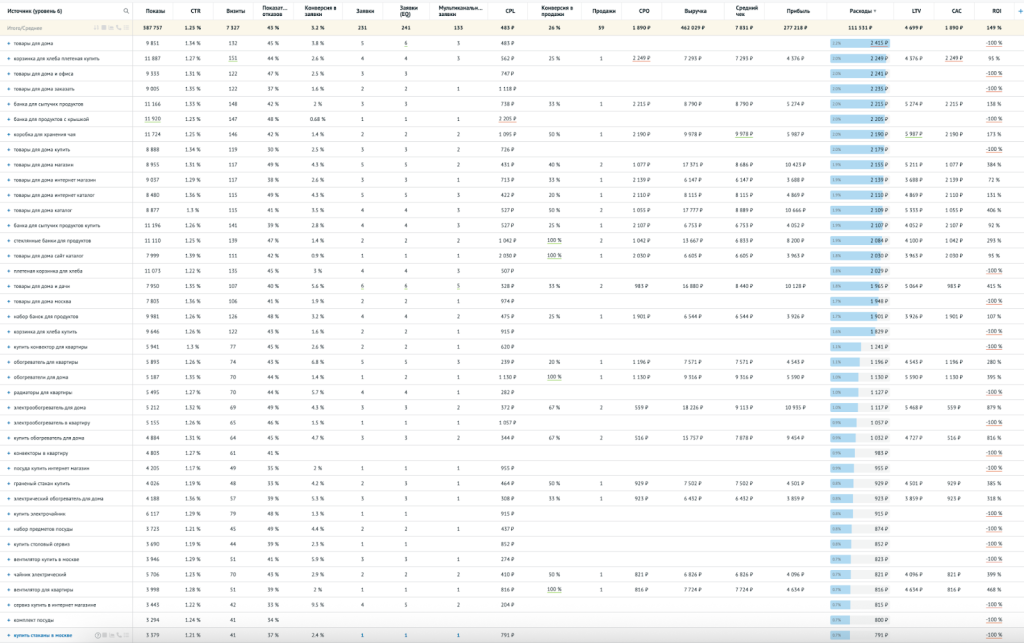Screen dimensions: 1024x643
Task: Click the help icon in the 'купить стаканы в москве' row
Action: coord(98,635)
